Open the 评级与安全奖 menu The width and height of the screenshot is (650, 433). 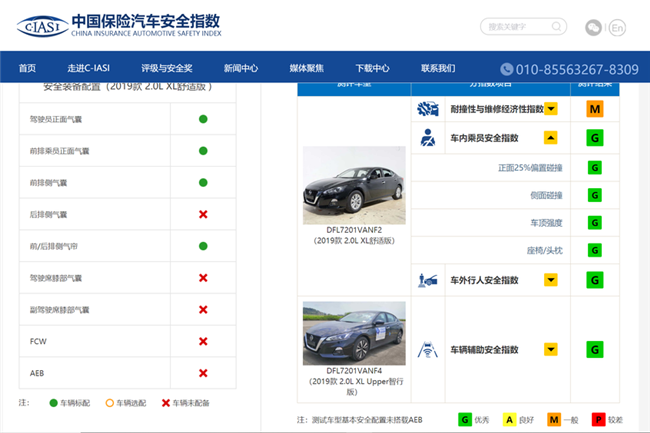(167, 68)
